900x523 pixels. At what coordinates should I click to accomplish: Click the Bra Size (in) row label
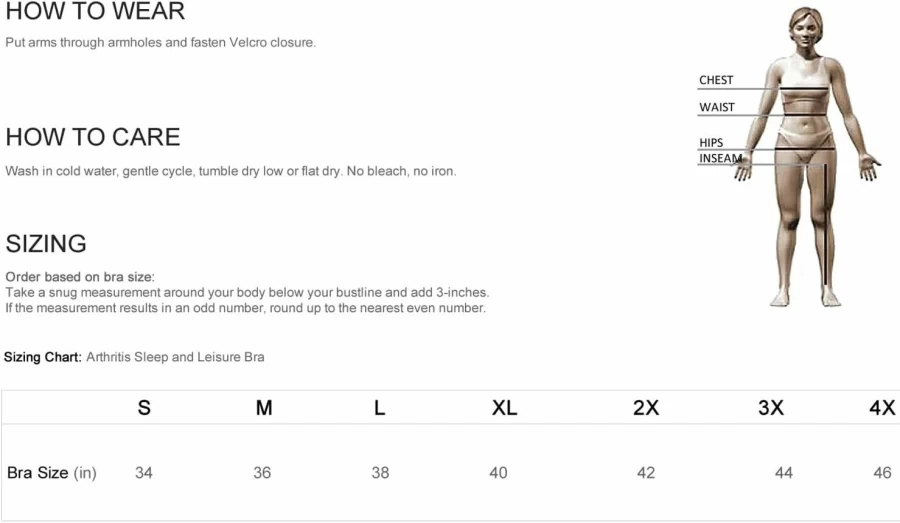click(x=52, y=473)
